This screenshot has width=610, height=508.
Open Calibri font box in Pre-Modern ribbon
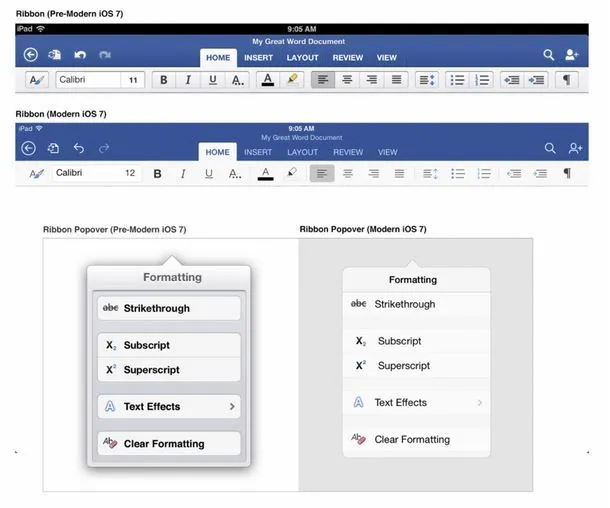tap(88, 80)
